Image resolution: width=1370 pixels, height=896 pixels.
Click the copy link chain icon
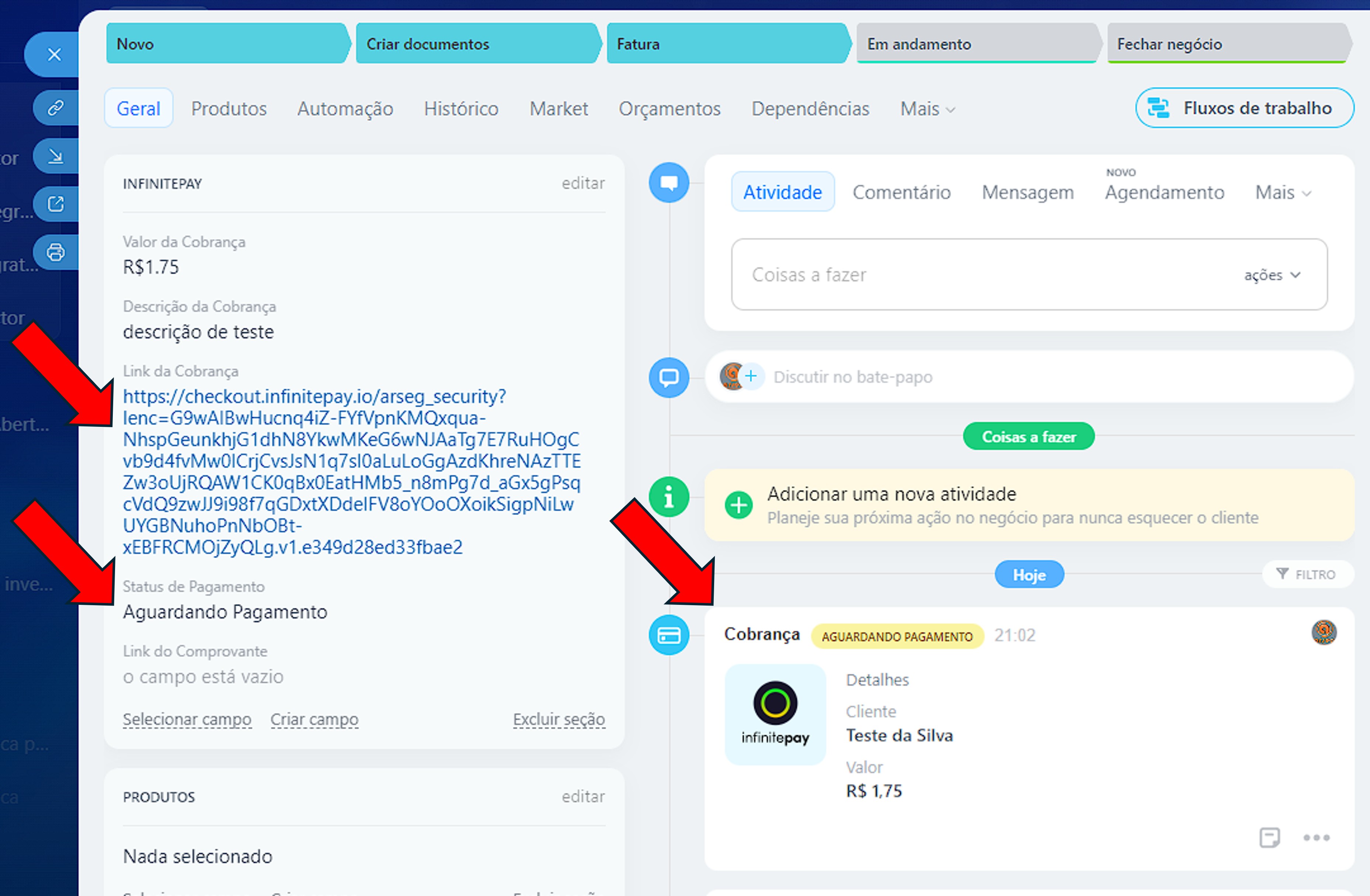point(55,108)
